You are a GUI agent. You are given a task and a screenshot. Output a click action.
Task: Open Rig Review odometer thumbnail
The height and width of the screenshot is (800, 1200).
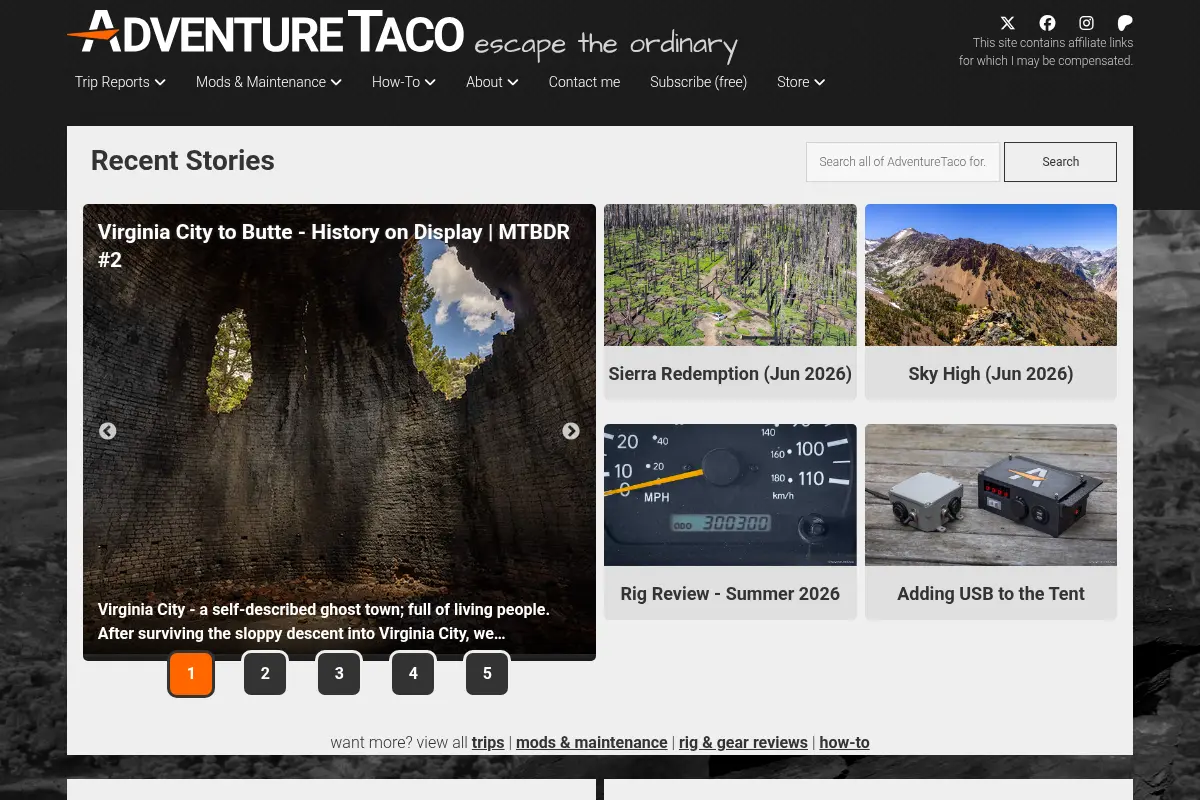click(730, 495)
